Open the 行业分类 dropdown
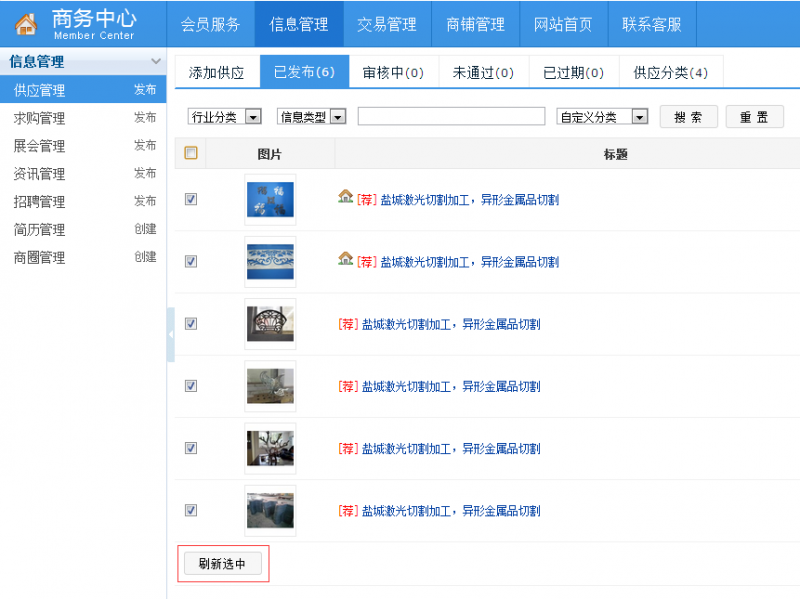Screen dimensions: 800x599 coord(223,116)
